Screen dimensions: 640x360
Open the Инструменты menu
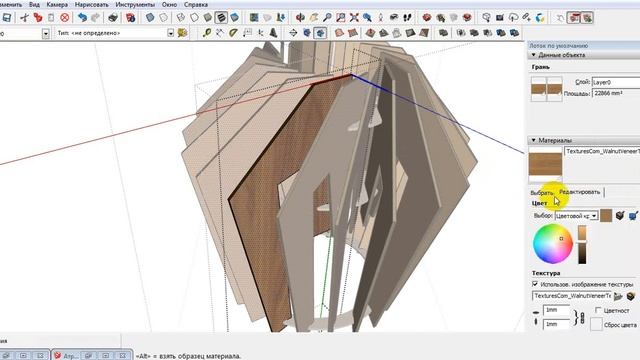click(135, 4)
